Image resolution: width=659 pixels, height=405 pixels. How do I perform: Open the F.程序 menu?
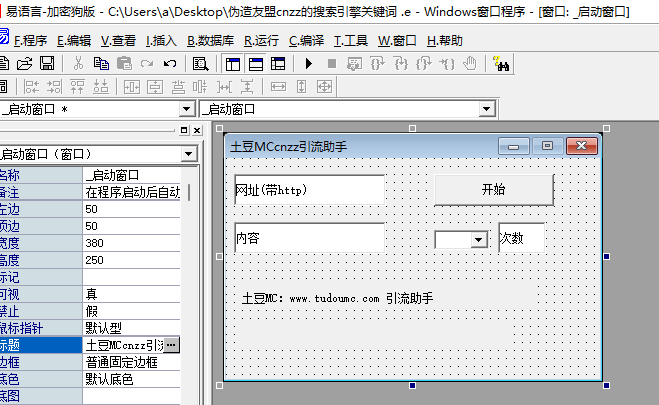[30, 41]
